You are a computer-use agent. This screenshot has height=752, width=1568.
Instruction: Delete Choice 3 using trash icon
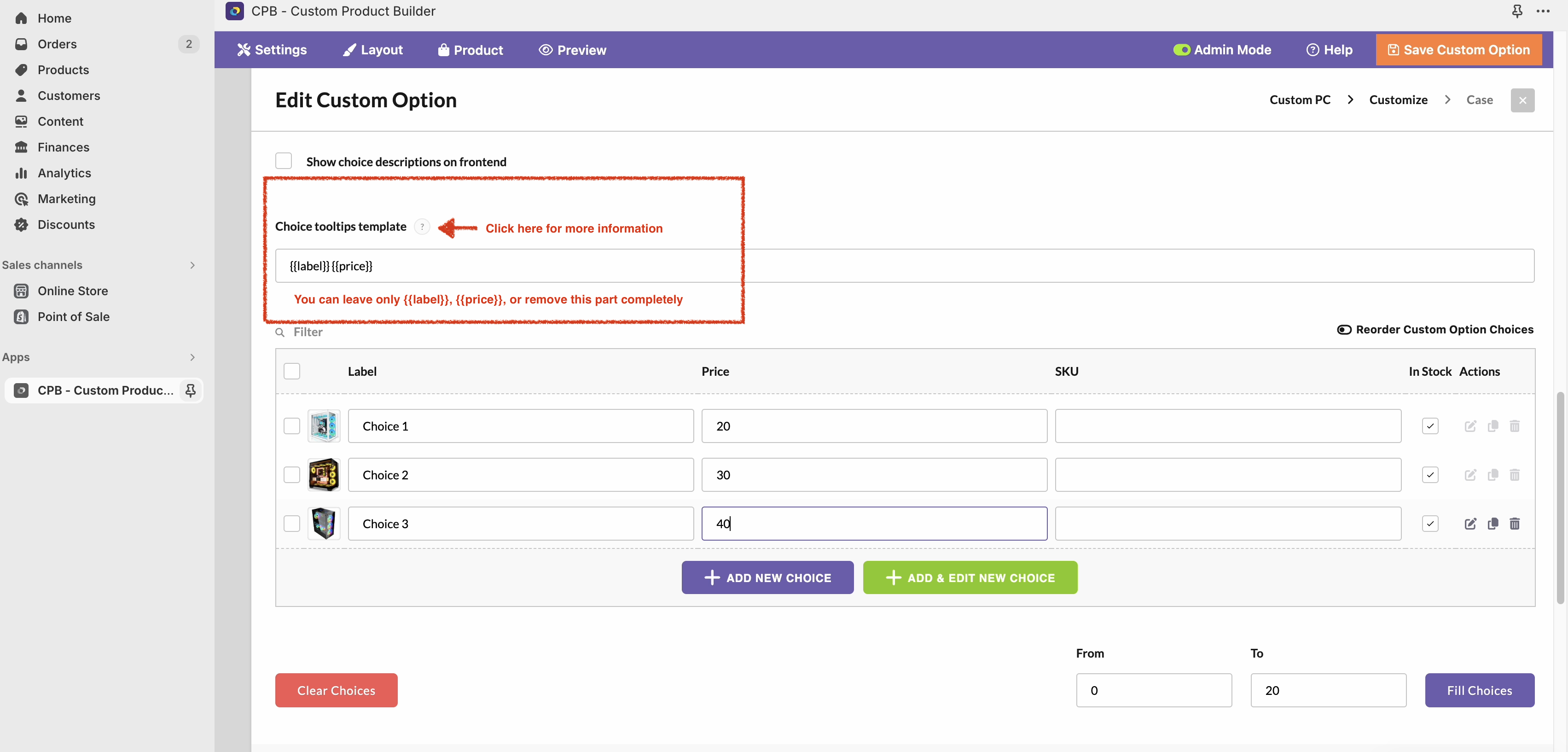coord(1515,524)
